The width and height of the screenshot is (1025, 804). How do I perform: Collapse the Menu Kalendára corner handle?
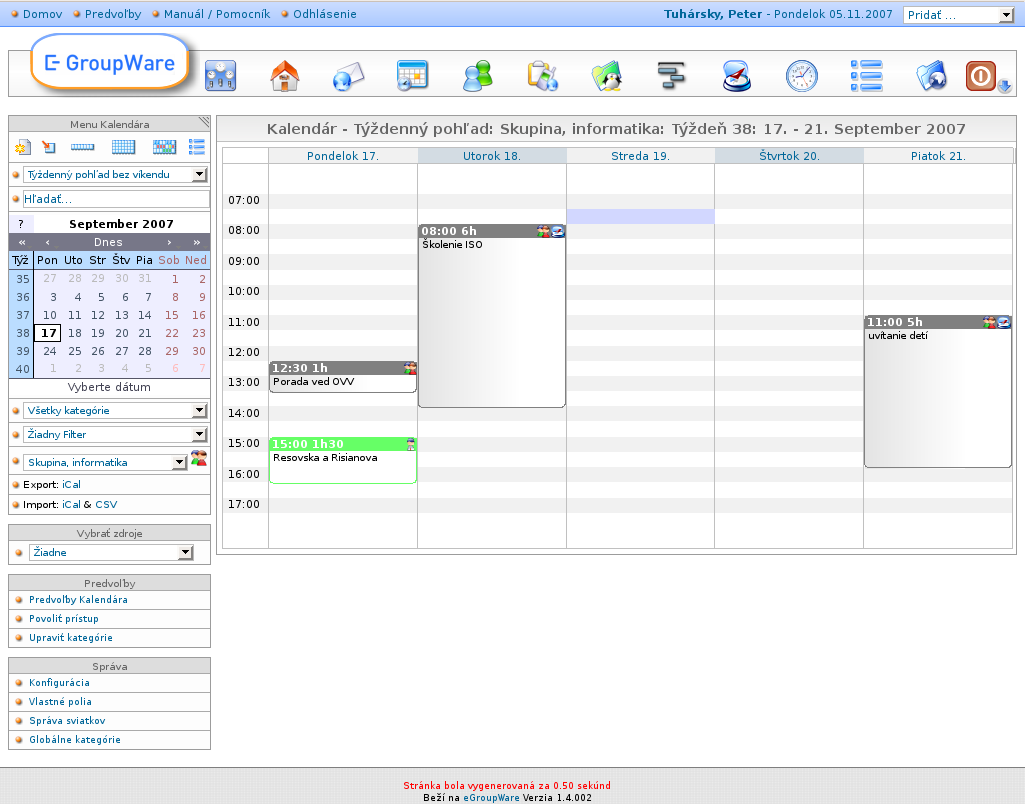click(204, 122)
